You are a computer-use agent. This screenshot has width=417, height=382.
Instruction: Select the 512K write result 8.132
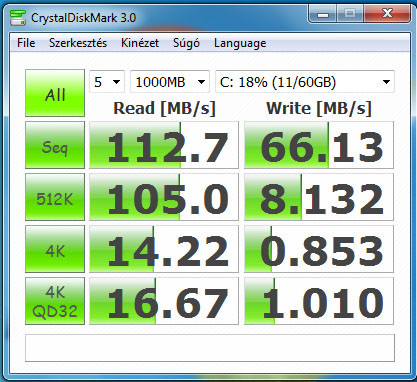coord(319,197)
